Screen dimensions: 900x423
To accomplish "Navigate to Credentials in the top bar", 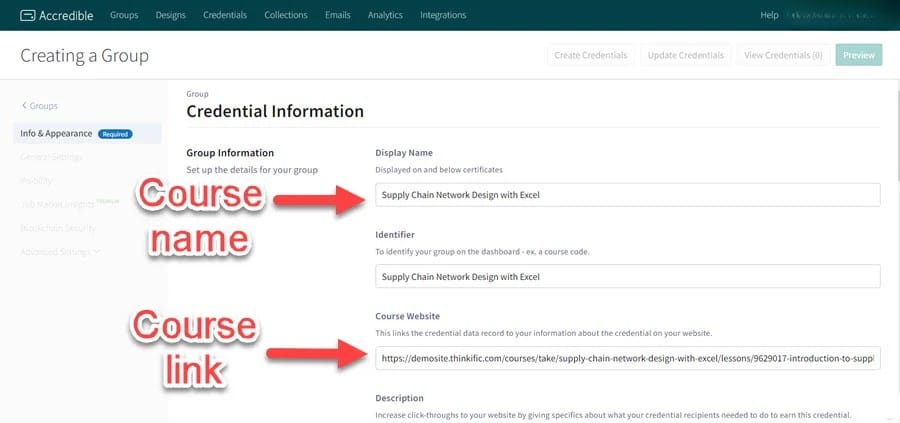I will 225,15.
